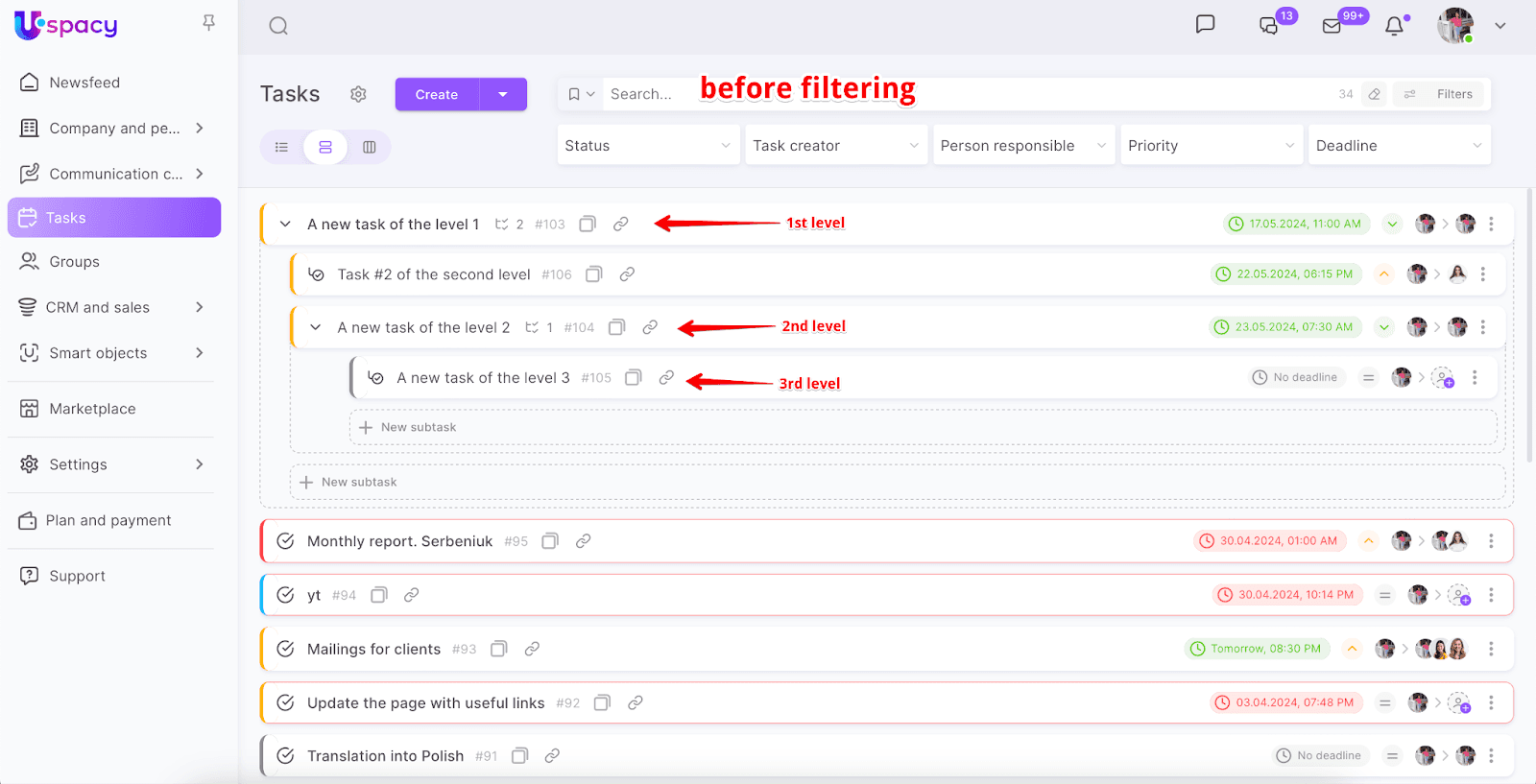
Task: Switch to the kanban column view icon
Action: click(x=370, y=147)
